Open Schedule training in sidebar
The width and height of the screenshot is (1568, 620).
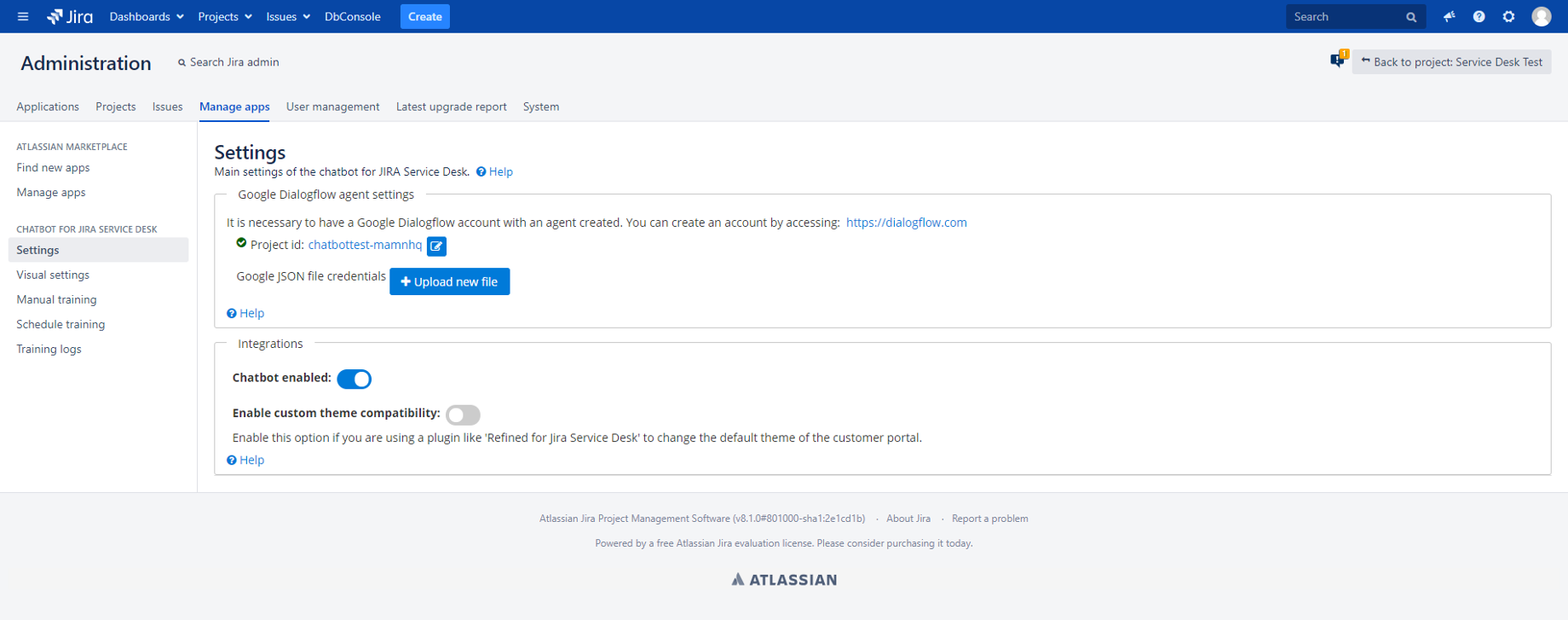pos(61,324)
